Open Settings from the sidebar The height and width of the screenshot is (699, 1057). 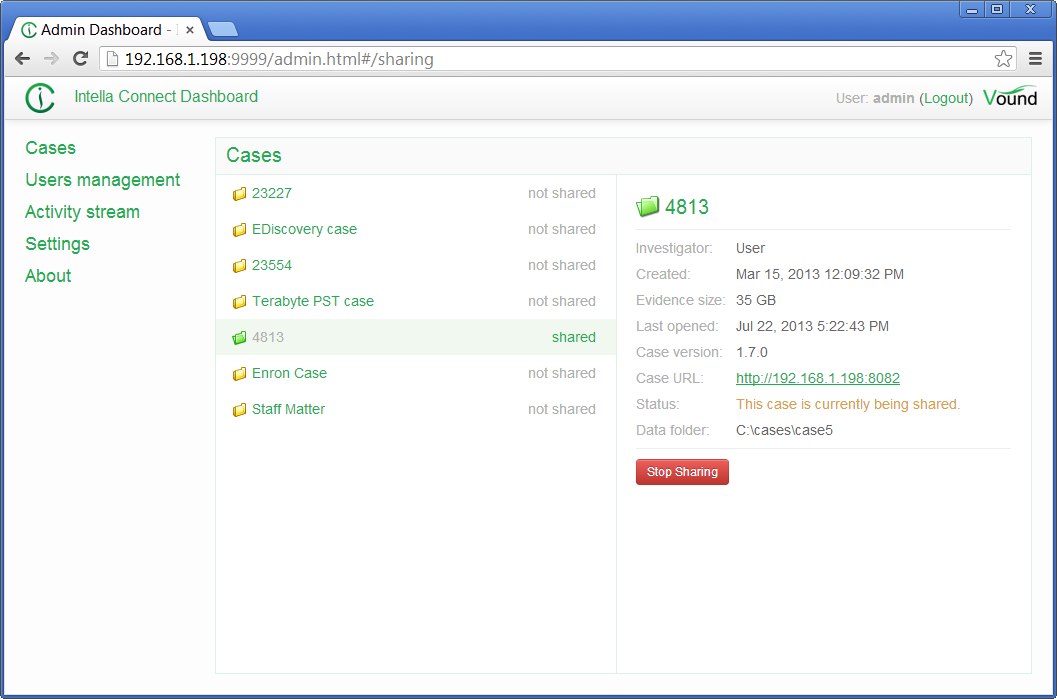click(x=57, y=244)
